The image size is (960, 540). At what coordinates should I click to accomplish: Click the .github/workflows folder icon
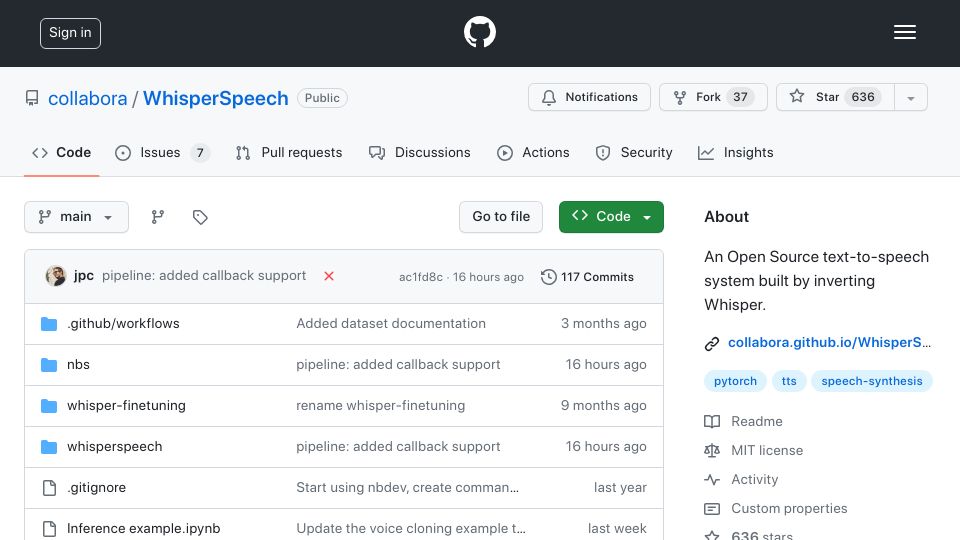pos(49,324)
